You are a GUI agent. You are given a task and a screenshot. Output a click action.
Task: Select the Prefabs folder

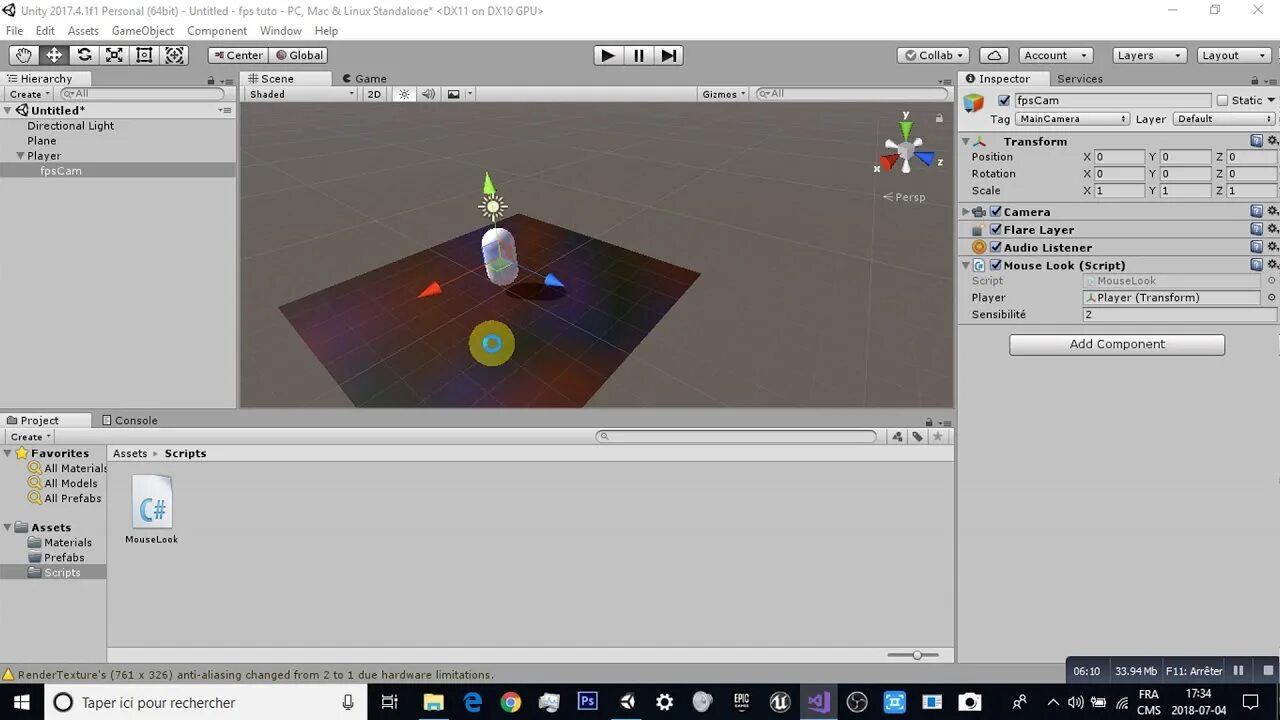[x=64, y=557]
